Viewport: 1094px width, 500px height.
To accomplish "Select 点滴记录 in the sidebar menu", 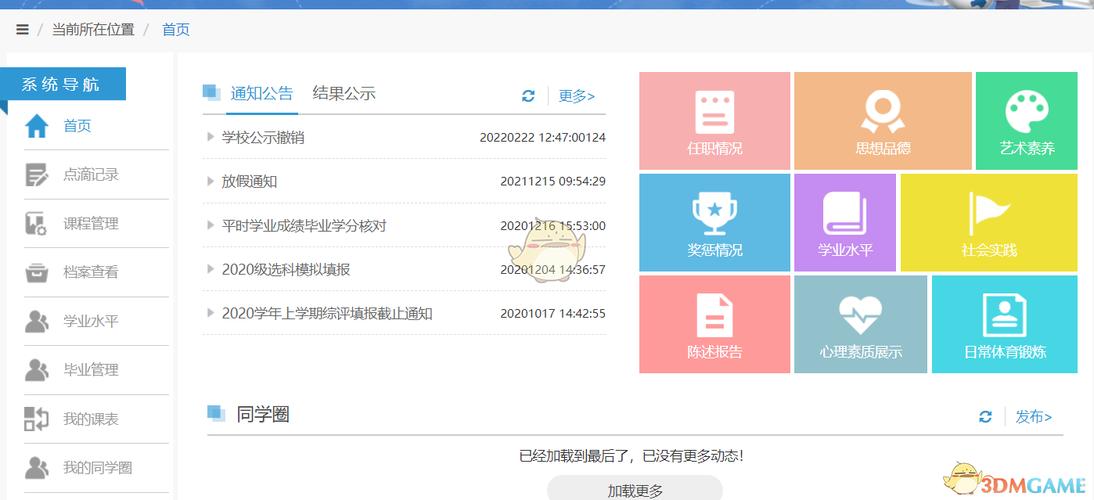I will (91, 175).
